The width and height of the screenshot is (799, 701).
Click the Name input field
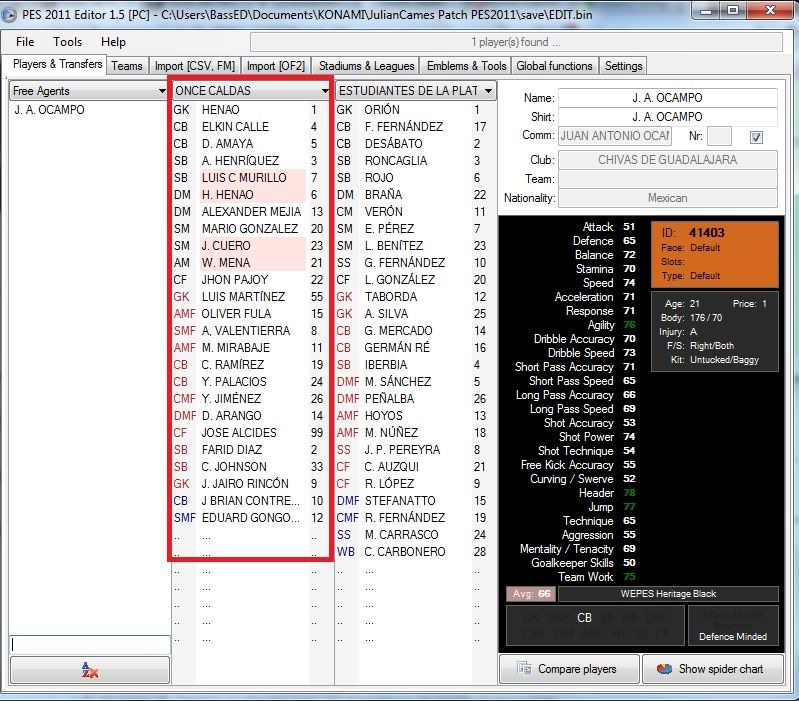click(x=668, y=98)
